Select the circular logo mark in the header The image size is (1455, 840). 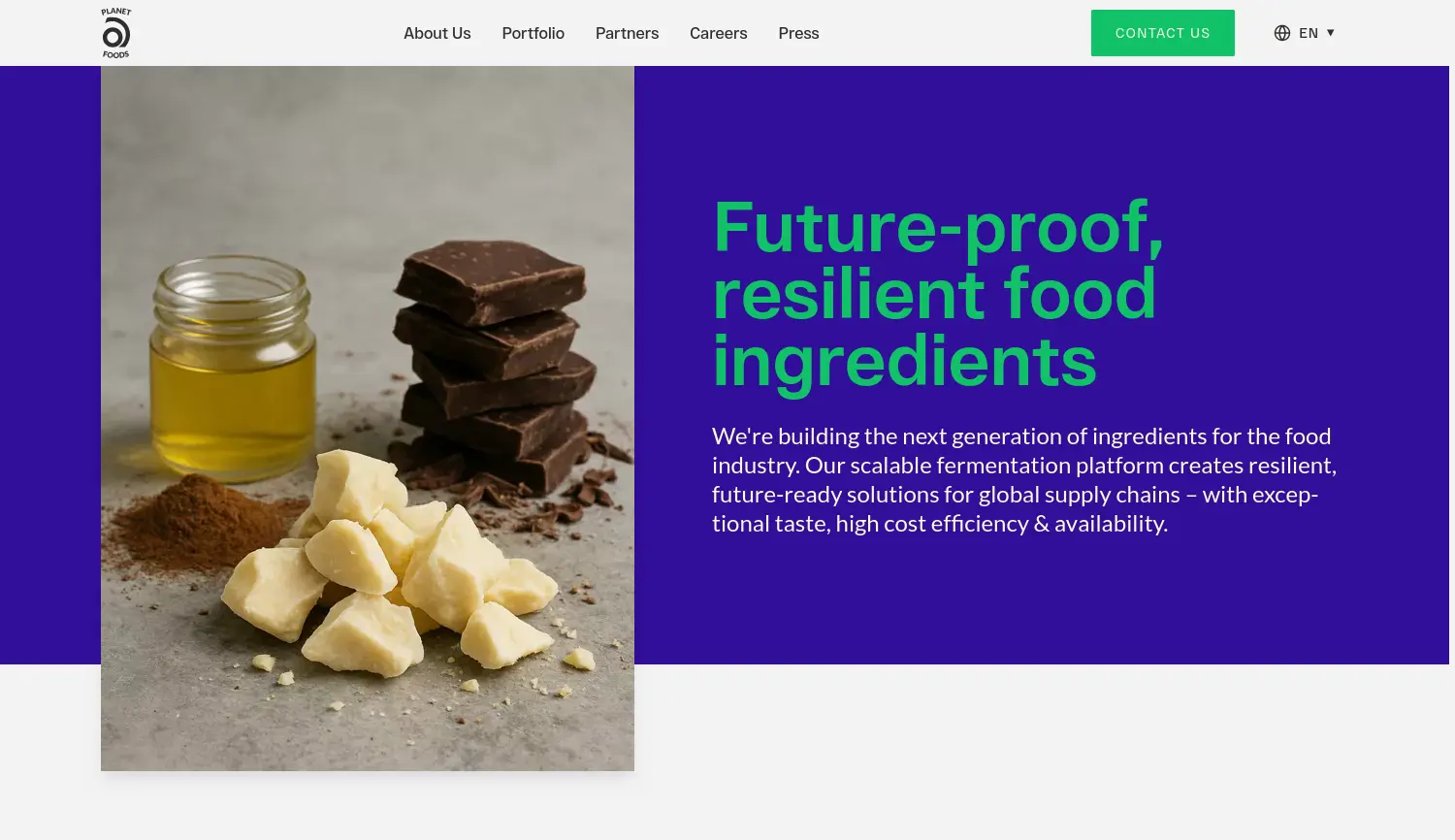[115, 32]
